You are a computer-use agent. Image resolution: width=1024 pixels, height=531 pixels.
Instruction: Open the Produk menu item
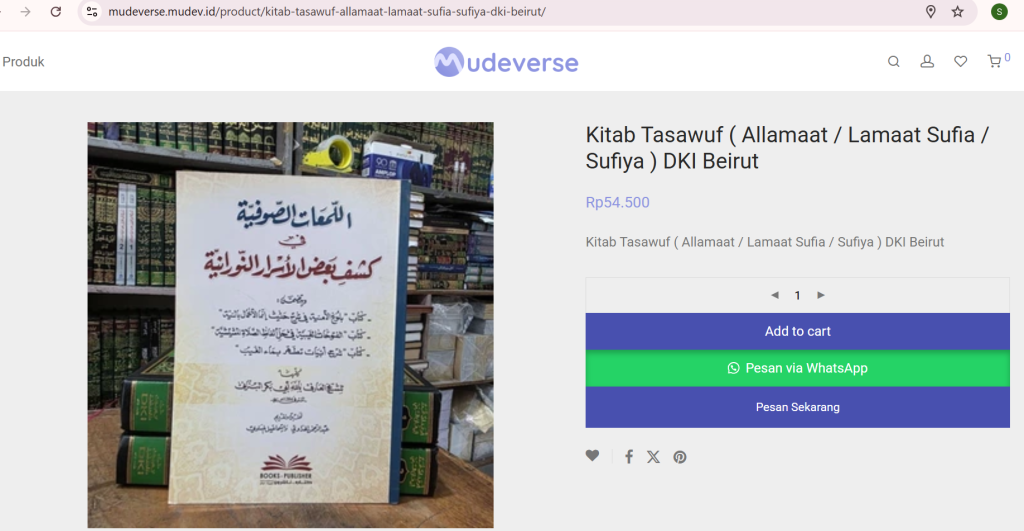point(23,61)
